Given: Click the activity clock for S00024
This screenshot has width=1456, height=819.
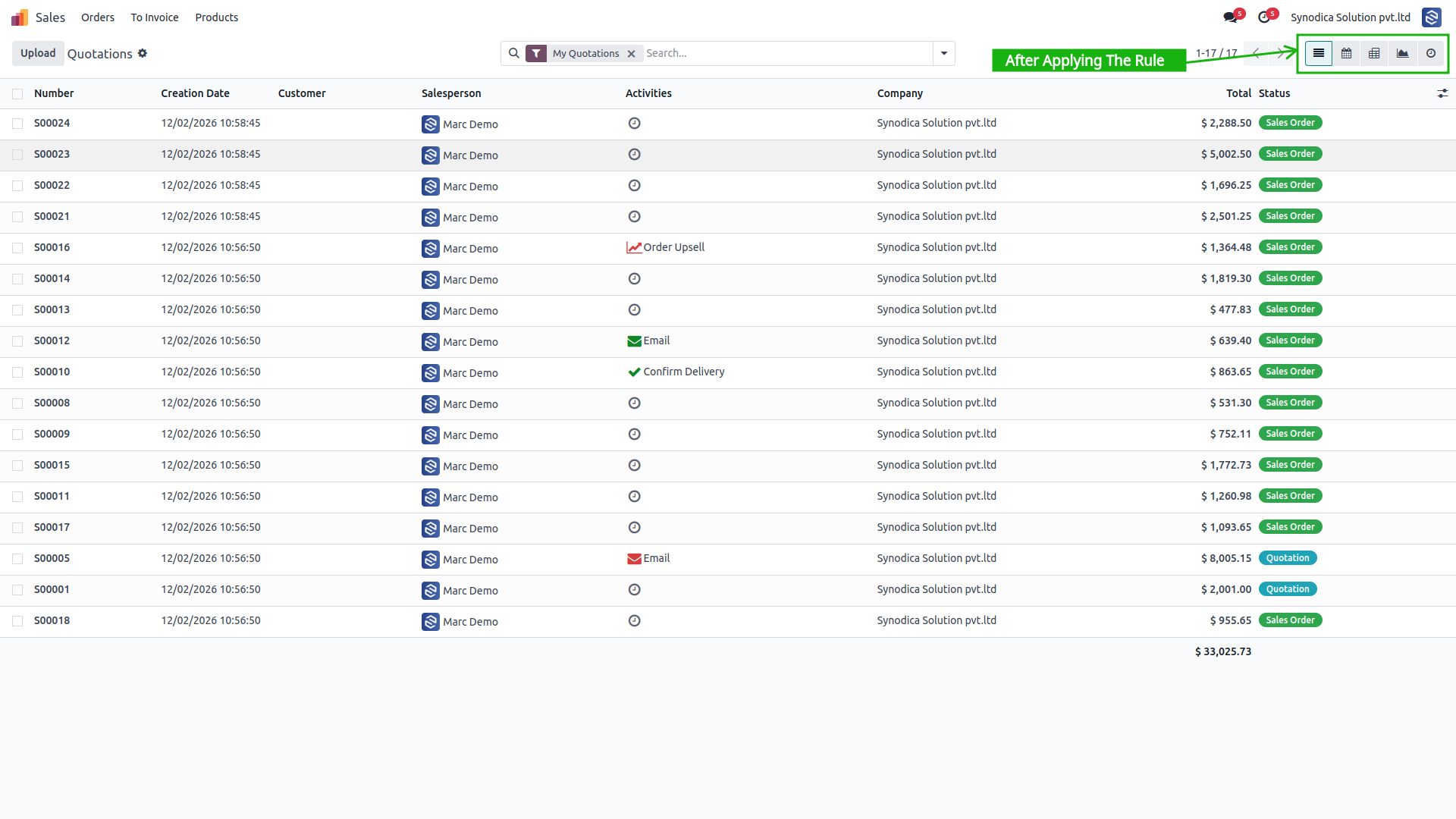Looking at the screenshot, I should (635, 123).
